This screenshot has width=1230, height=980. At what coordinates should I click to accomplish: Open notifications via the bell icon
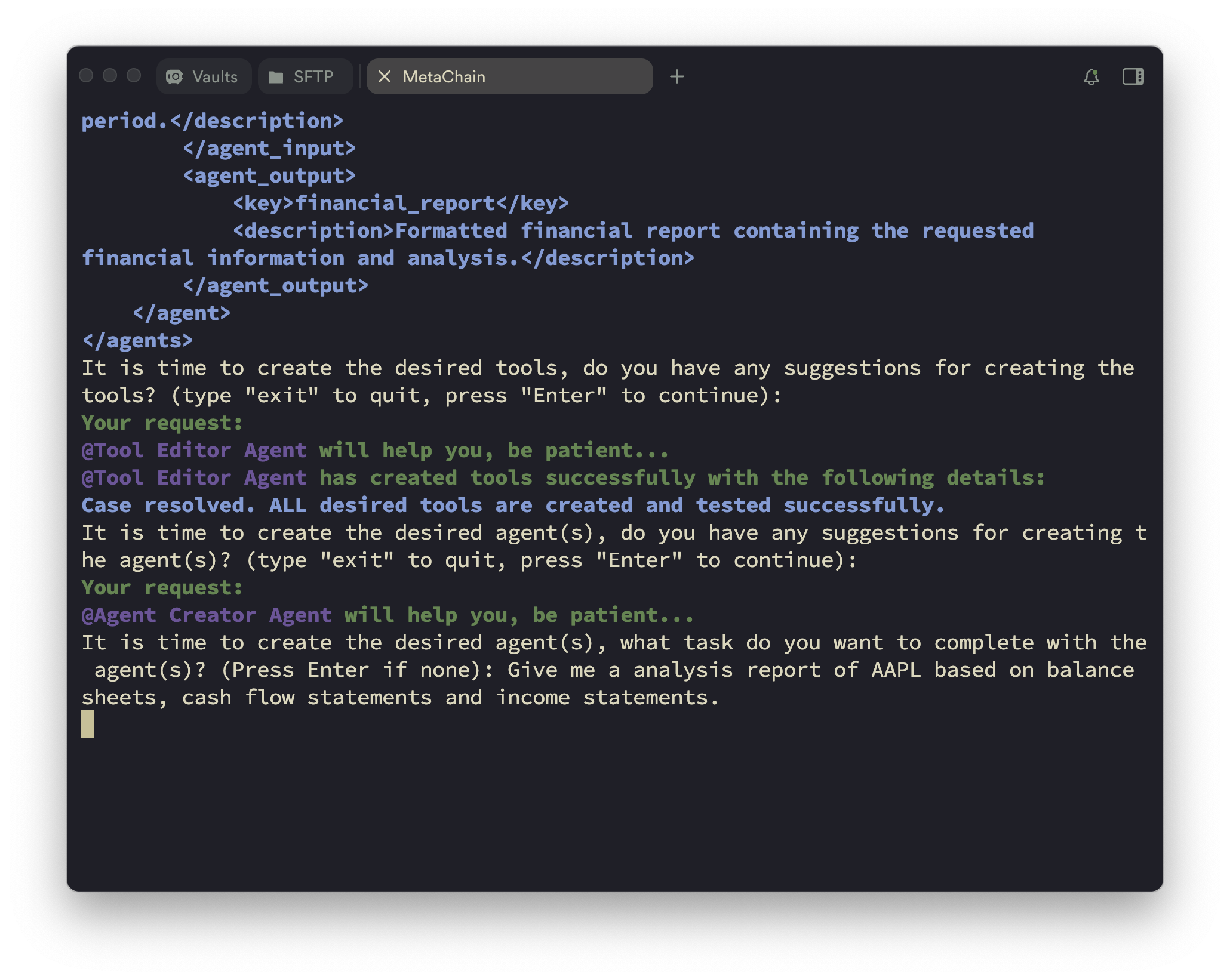click(1092, 76)
